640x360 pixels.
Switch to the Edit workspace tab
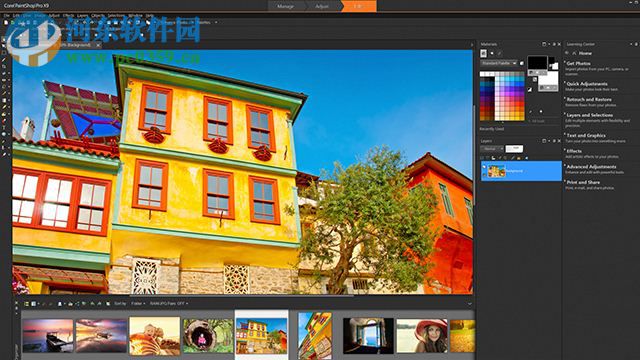[x=358, y=6]
